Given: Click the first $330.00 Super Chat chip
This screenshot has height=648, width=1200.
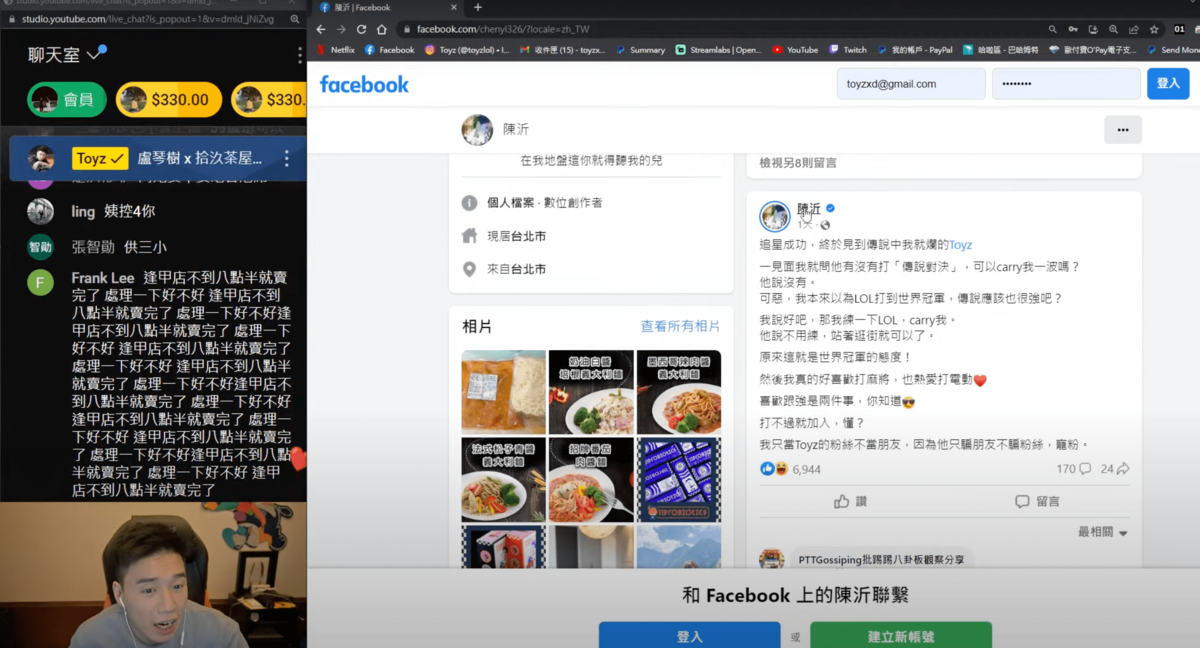Looking at the screenshot, I should 169,99.
